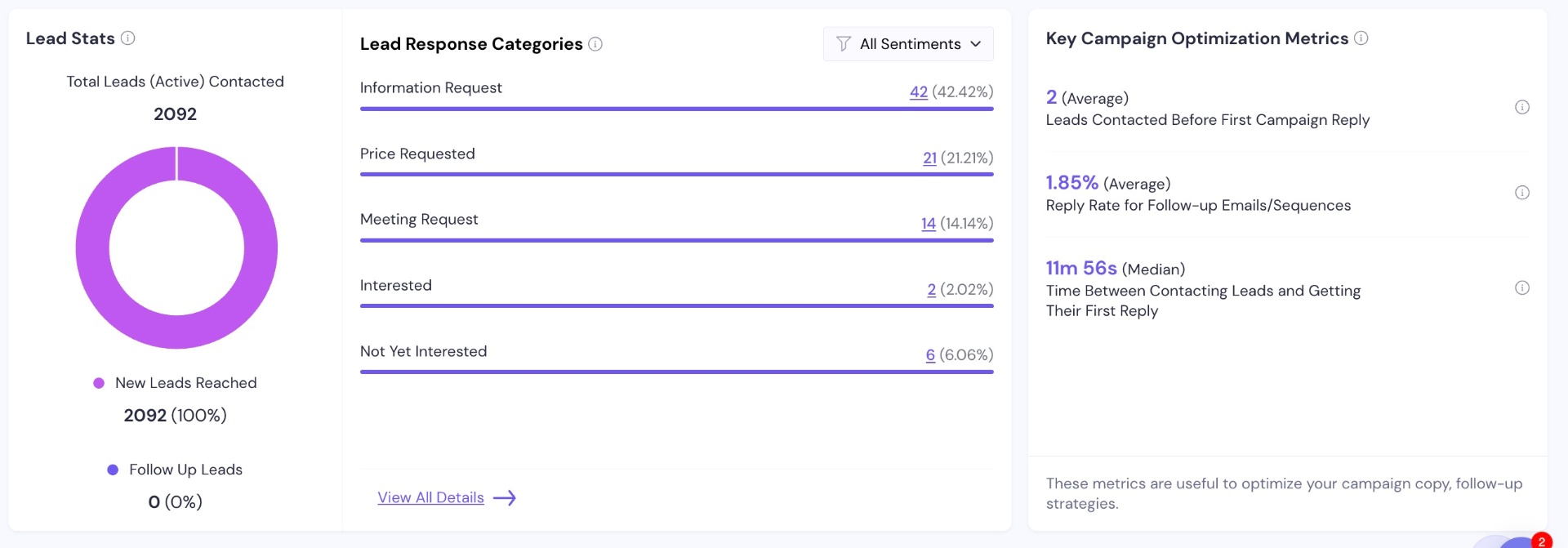Click the New Leads Reached legend dot
Screen dimensions: 1568x548
click(99, 383)
